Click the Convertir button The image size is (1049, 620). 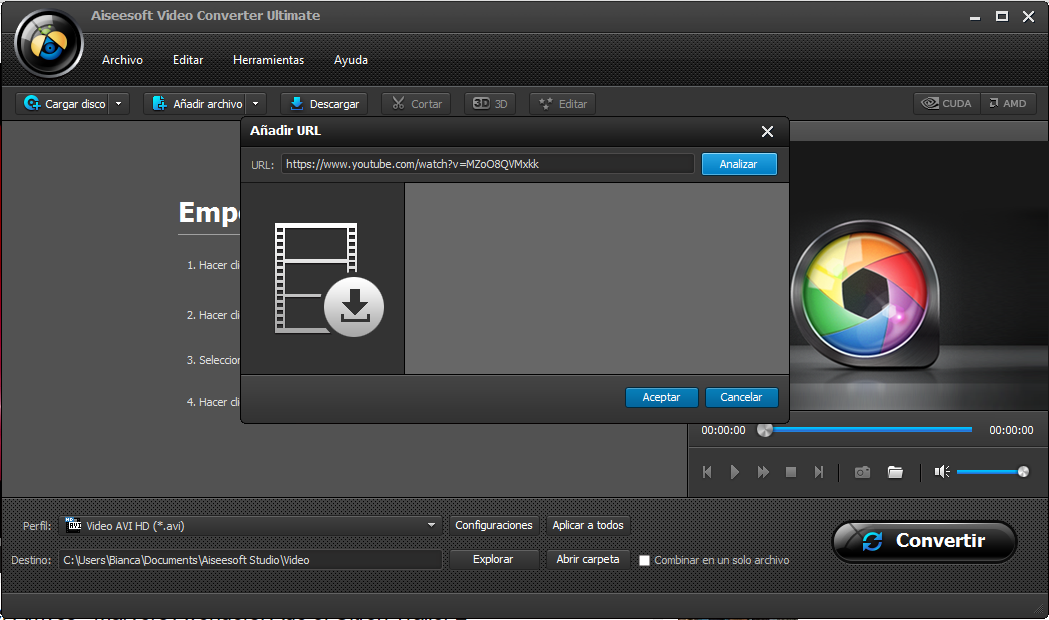[925, 541]
